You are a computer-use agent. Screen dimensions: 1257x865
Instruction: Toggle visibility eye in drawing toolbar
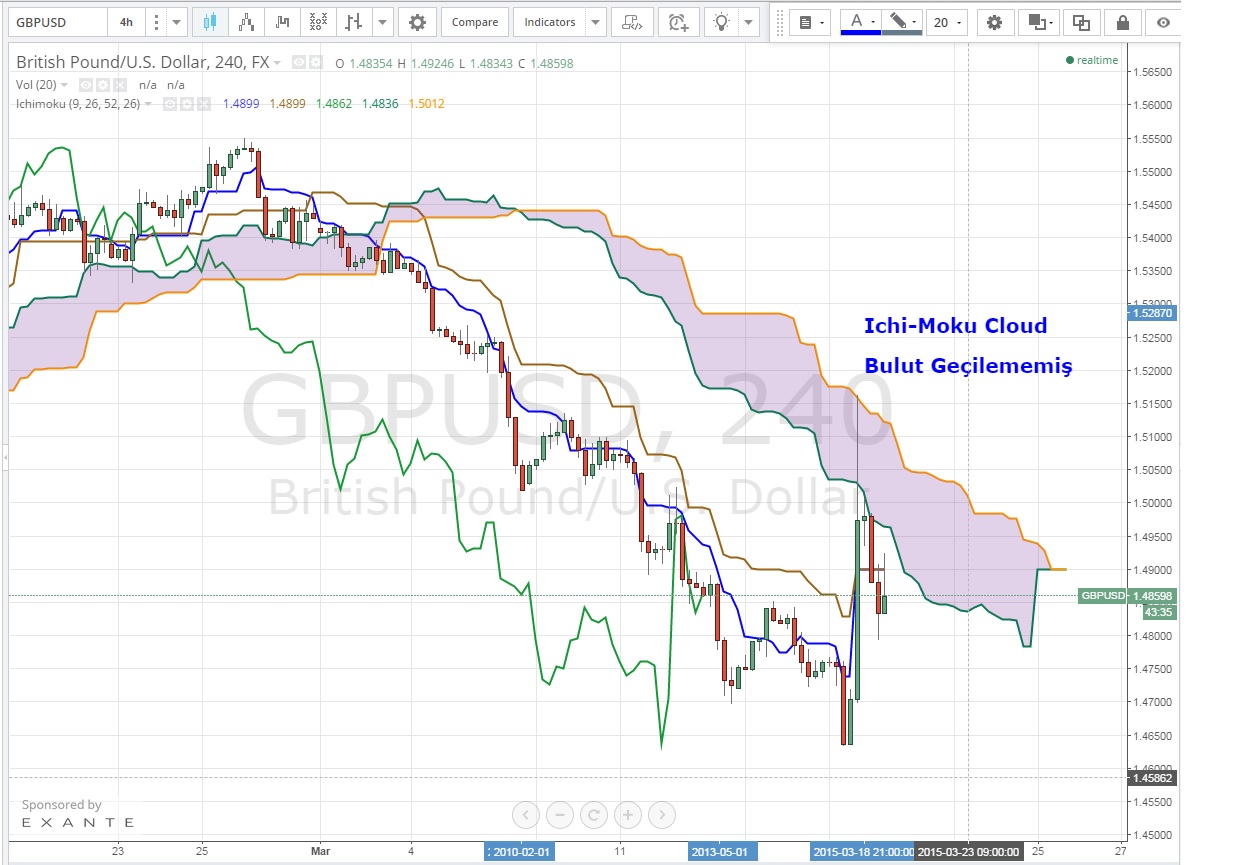(1162, 22)
